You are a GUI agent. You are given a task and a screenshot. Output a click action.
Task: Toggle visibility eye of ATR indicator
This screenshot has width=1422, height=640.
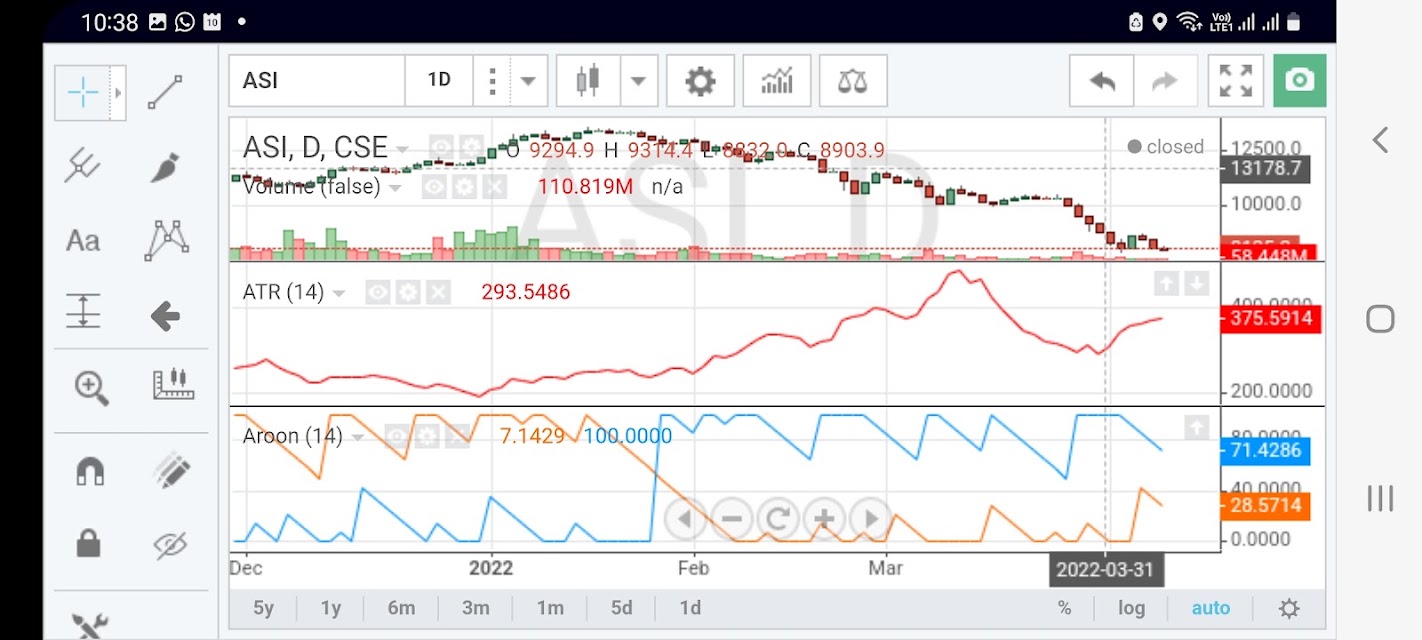point(378,292)
